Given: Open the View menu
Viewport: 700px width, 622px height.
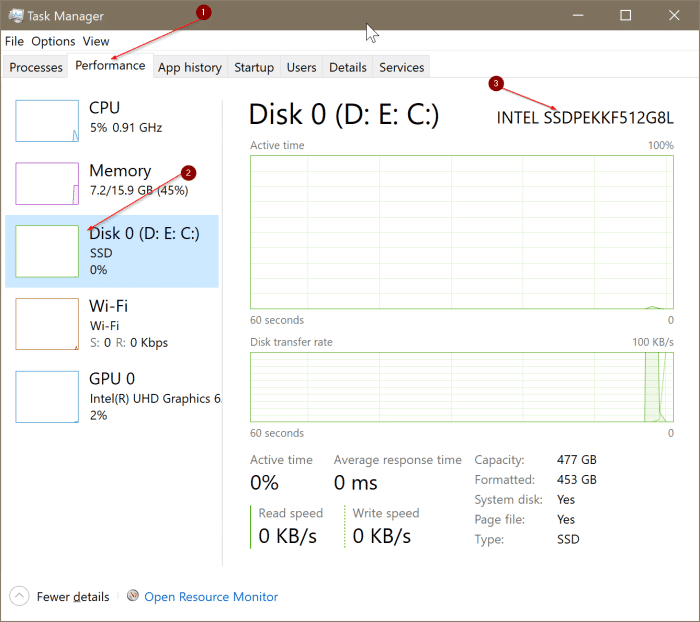Looking at the screenshot, I should pyautogui.click(x=96, y=42).
